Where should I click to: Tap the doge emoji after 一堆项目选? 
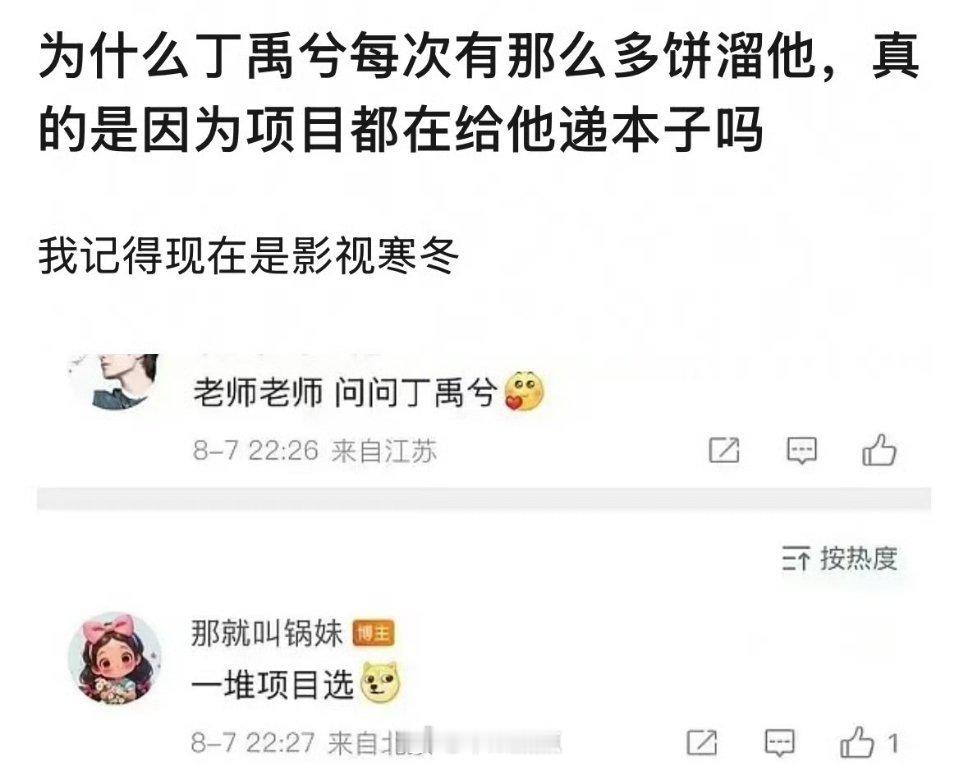click(x=380, y=683)
